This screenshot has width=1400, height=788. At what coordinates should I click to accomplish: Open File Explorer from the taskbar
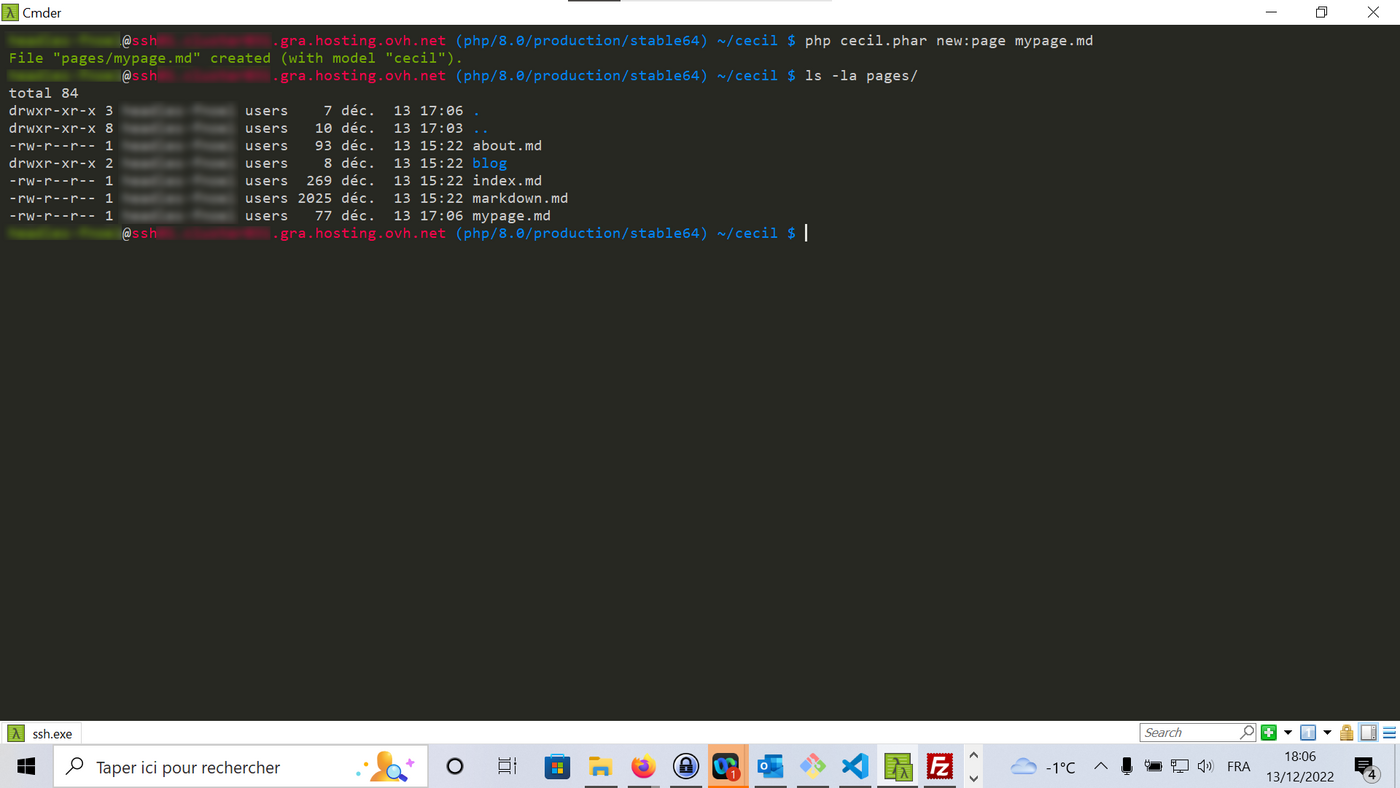[600, 767]
